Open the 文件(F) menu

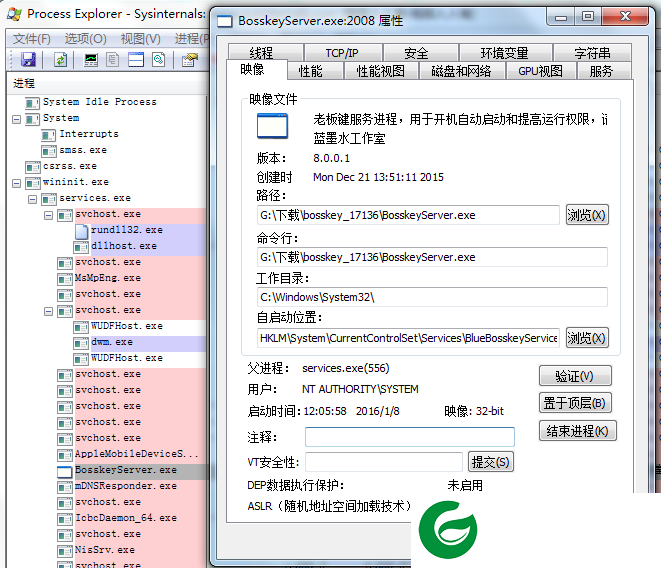[x=32, y=39]
